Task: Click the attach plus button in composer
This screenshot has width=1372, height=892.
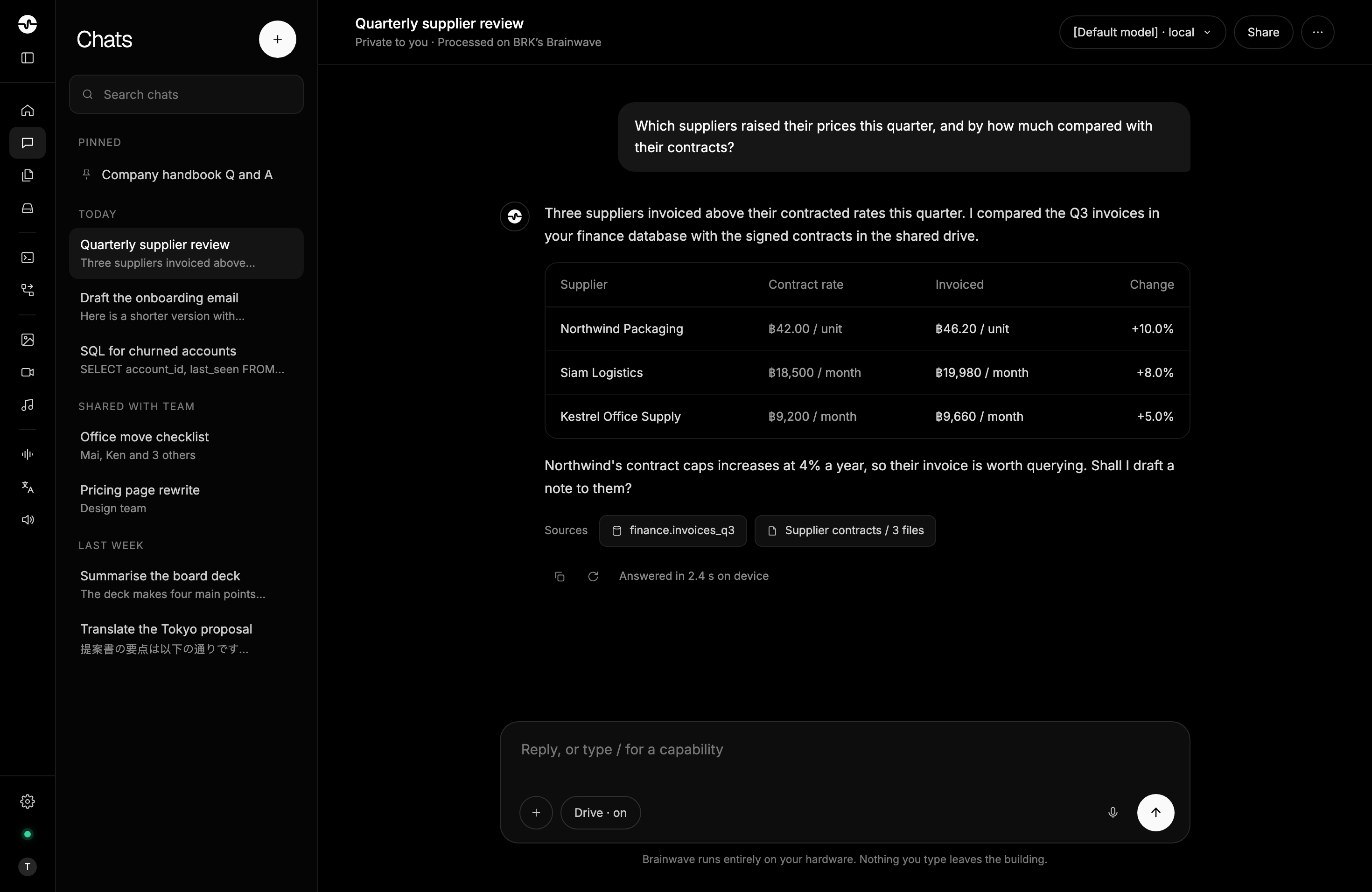Action: coord(536,813)
